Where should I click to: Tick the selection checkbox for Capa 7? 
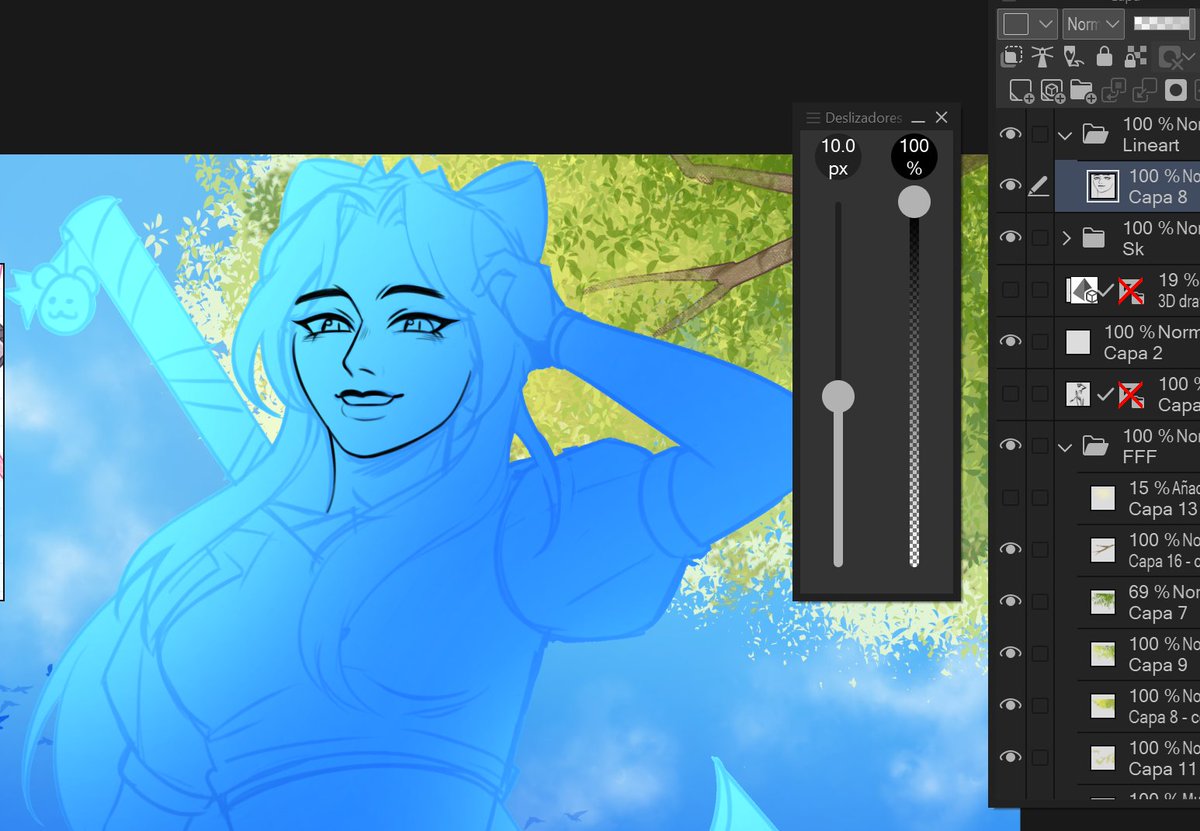click(1041, 602)
